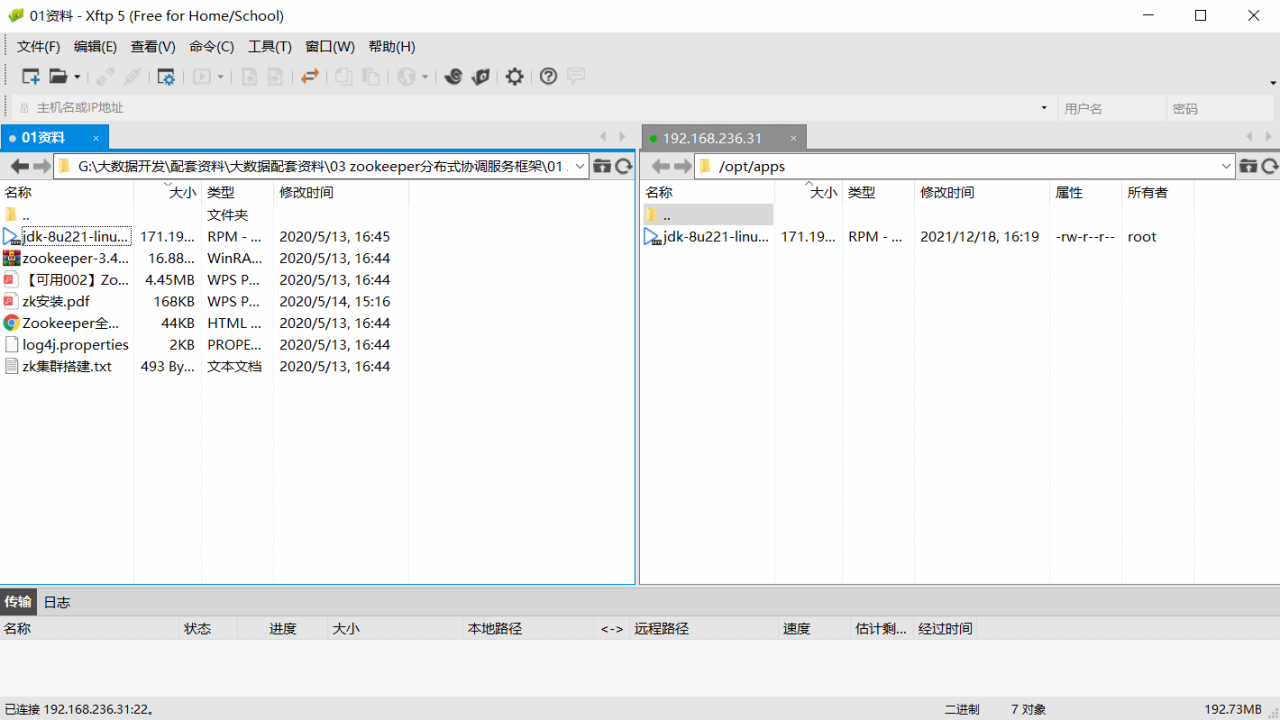The height and width of the screenshot is (720, 1280).
Task: Sort local files by 名称 column
Action: 67,192
